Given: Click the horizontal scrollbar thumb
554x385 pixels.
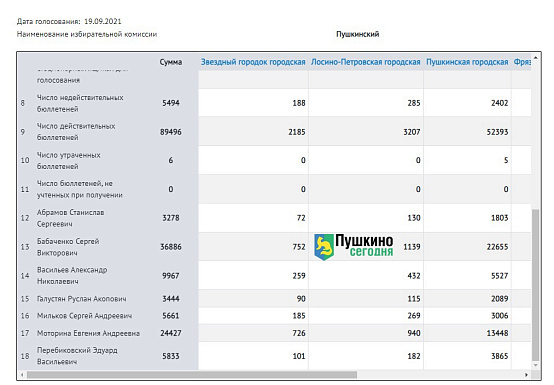Looking at the screenshot, I should (192, 374).
